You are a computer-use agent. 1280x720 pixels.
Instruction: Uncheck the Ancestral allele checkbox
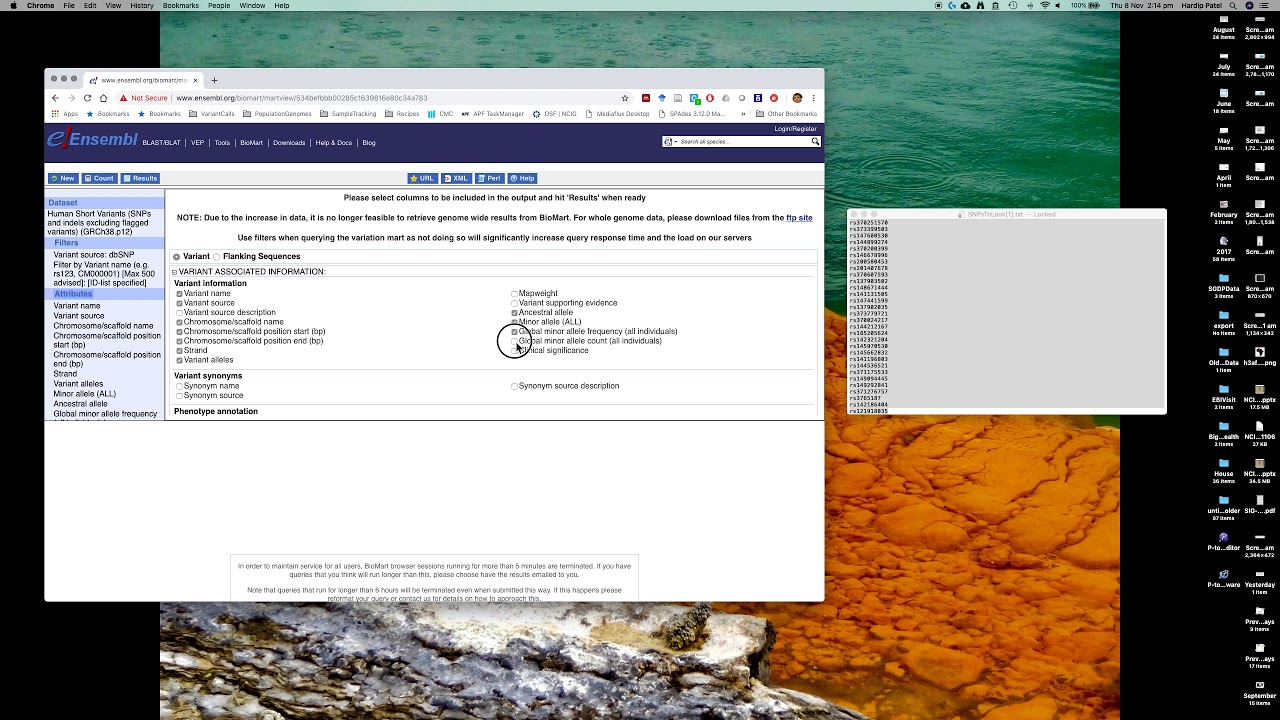[x=515, y=313]
